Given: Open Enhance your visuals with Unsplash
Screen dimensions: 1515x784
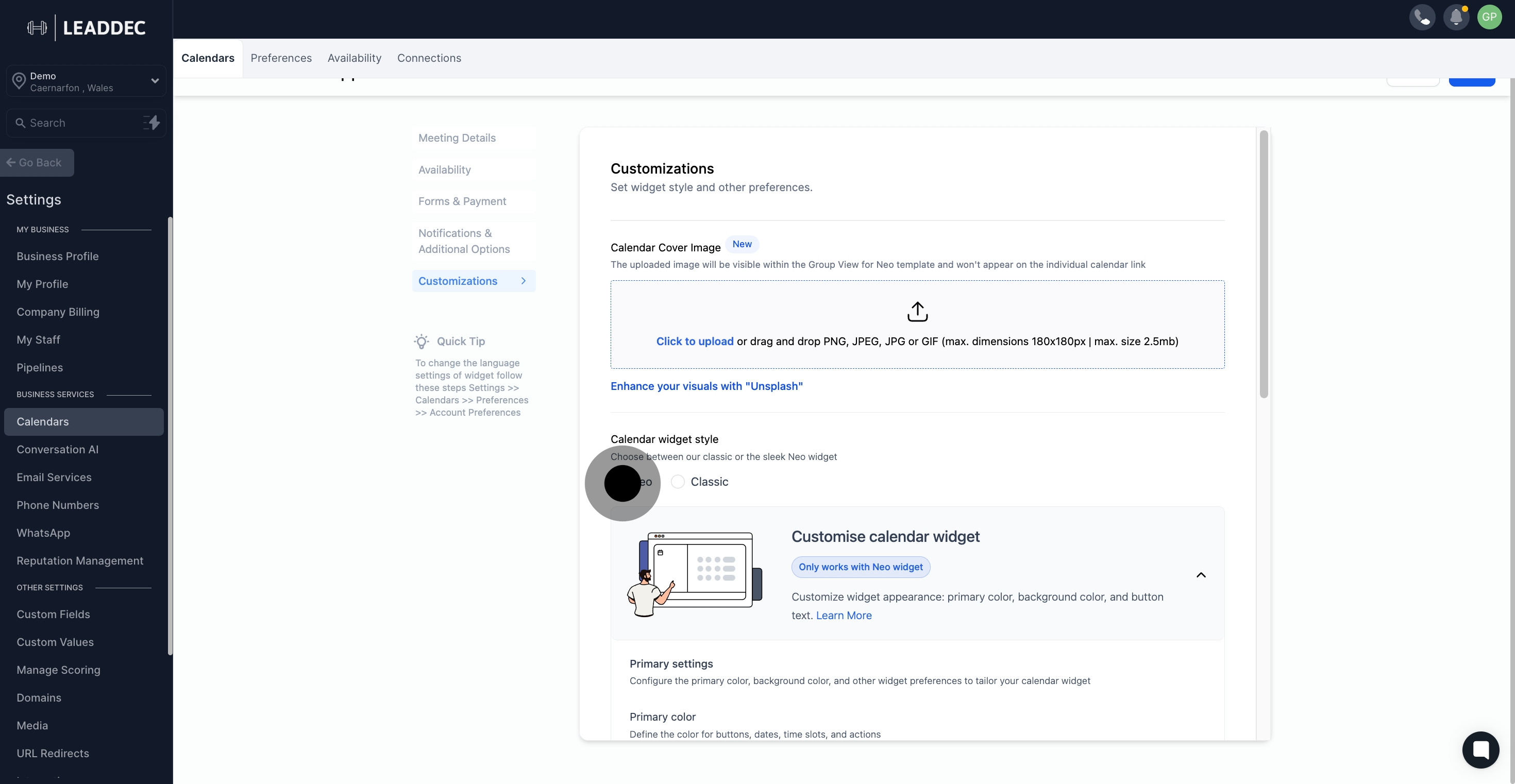Looking at the screenshot, I should click(706, 386).
